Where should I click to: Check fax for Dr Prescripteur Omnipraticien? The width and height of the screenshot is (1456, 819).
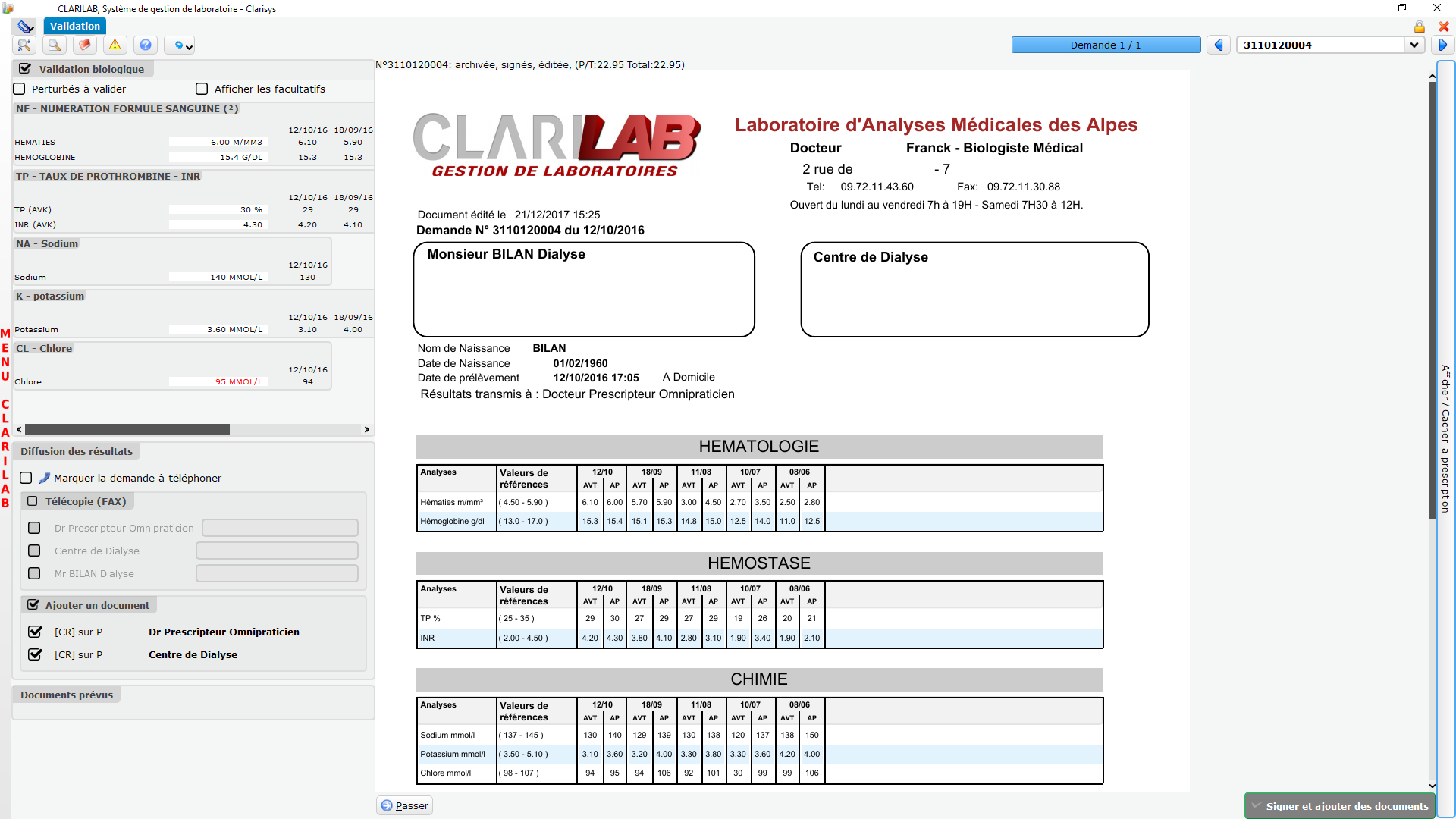click(34, 528)
